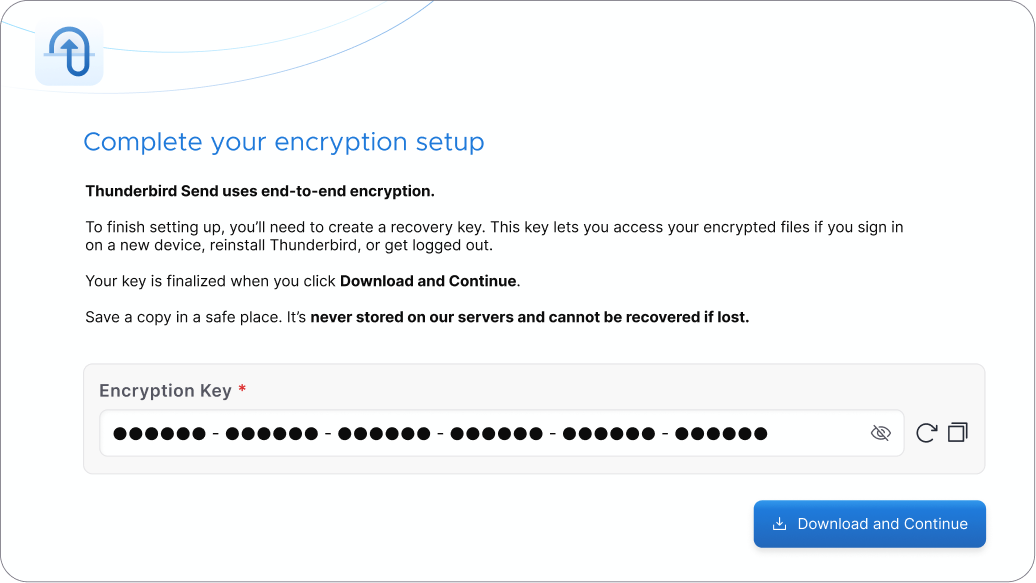Click the last masked key group
This screenshot has height=583, width=1036.
point(721,434)
